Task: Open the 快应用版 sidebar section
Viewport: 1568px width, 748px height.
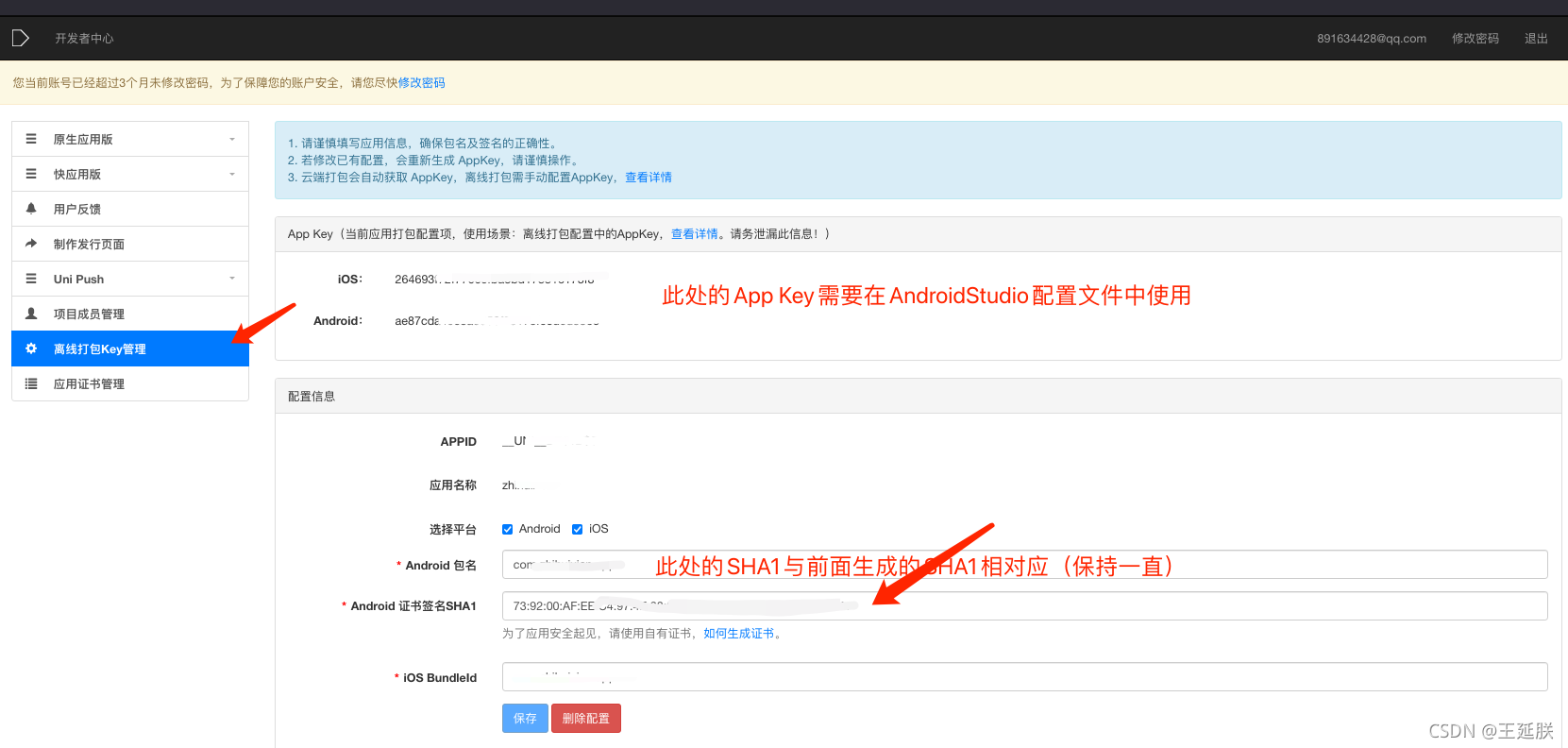Action: (130, 174)
